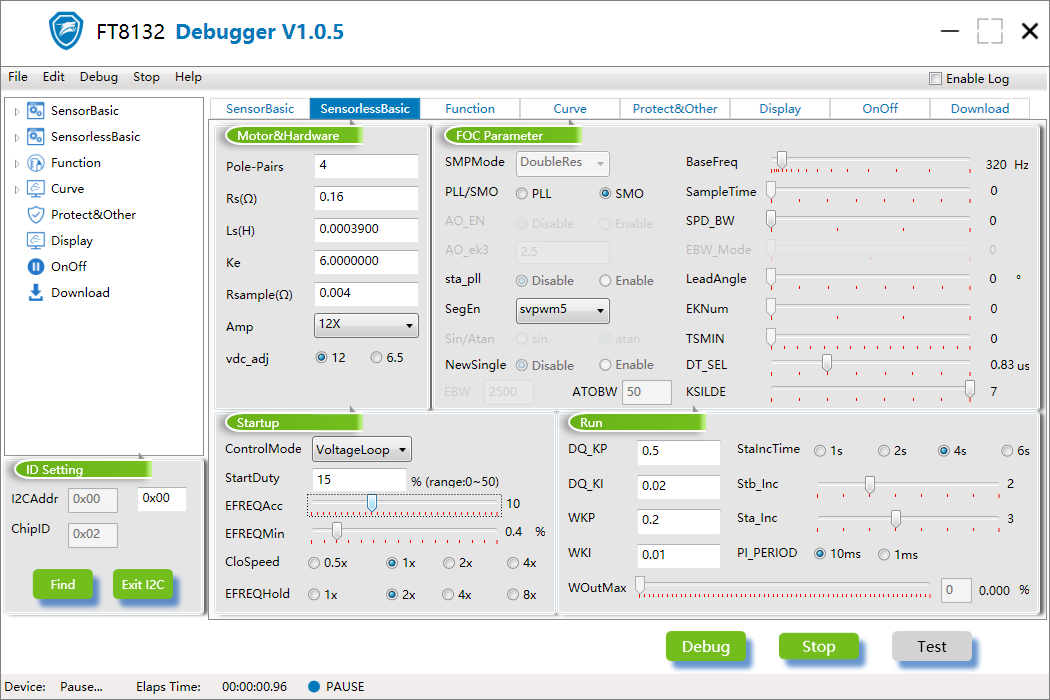Open the ControlMode VoltageLoop dropdown
This screenshot has width=1050, height=700.
[362, 449]
